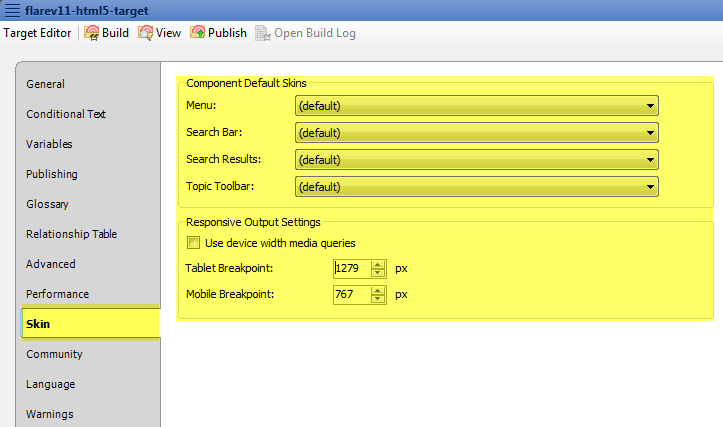This screenshot has width=723, height=427.
Task: Click the Tablet Breakpoint input field
Action: coord(351,268)
